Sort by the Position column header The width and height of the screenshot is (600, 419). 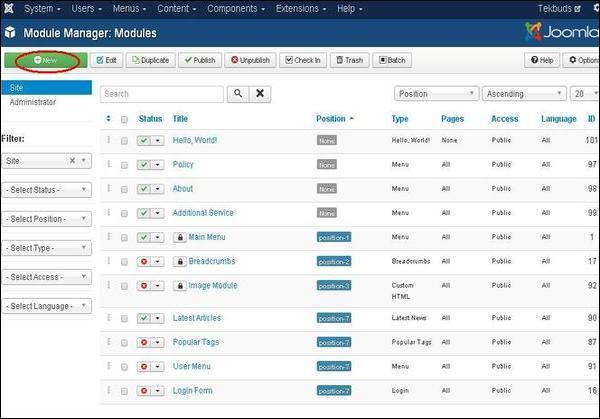click(335, 119)
